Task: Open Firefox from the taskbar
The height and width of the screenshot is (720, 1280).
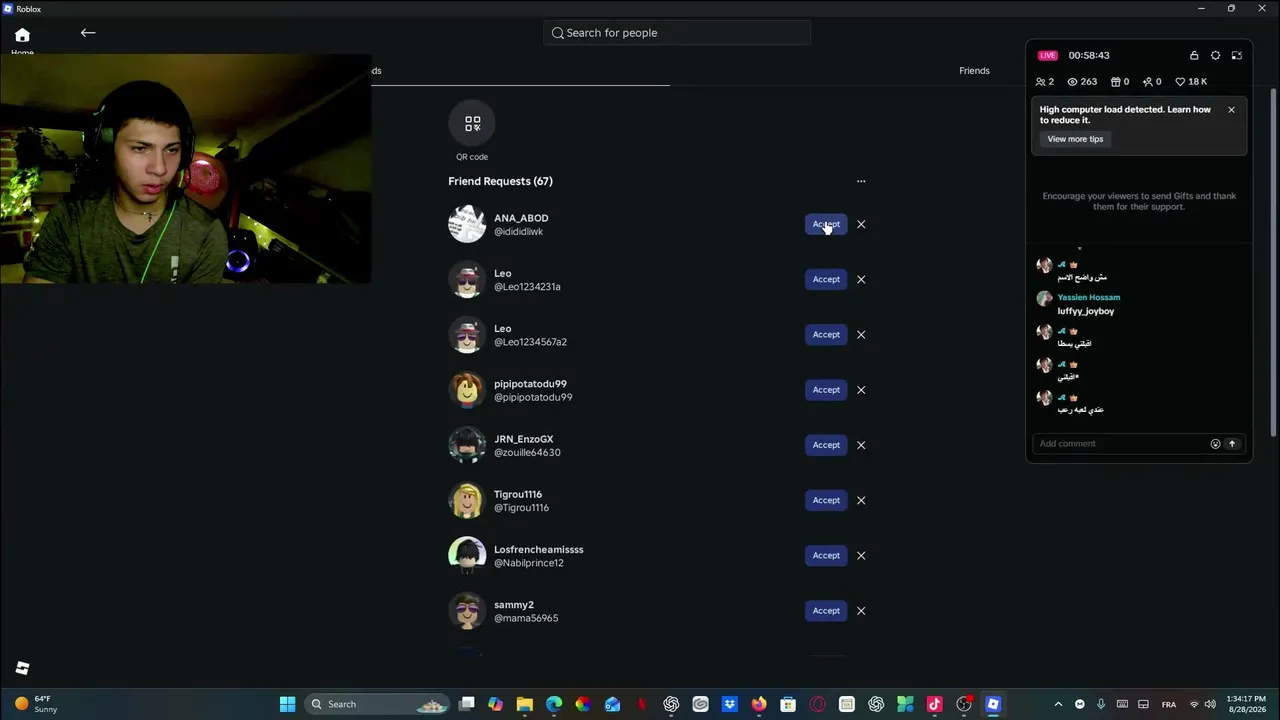Action: tap(759, 704)
